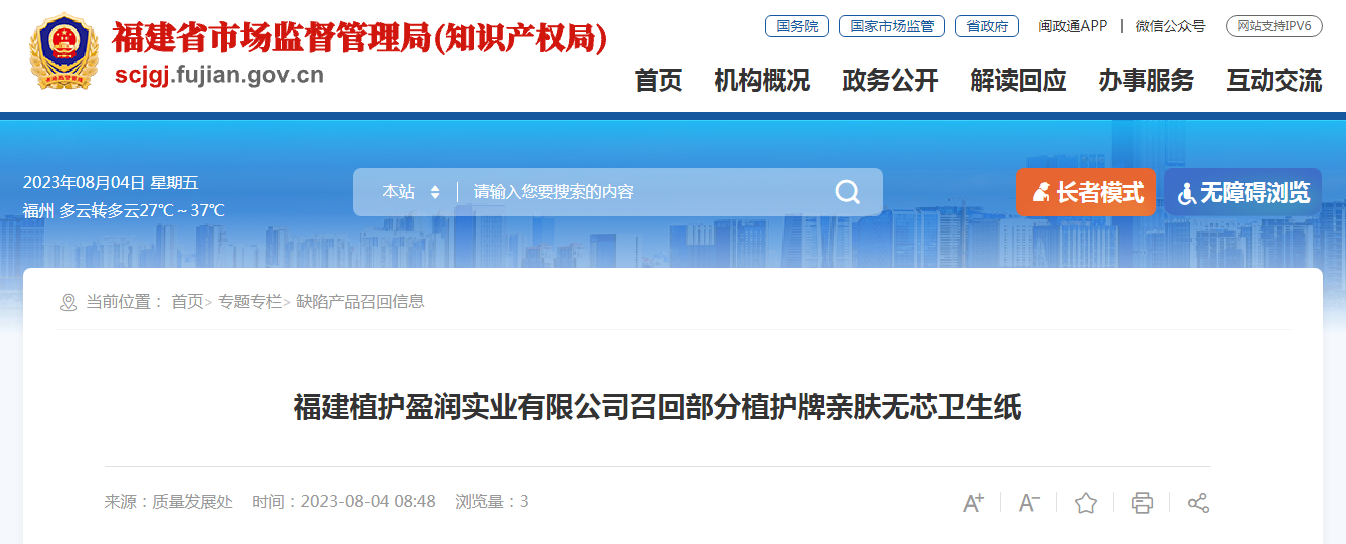Screen dimensions: 1346x544
Task: Click the search input field
Action: tap(647, 192)
